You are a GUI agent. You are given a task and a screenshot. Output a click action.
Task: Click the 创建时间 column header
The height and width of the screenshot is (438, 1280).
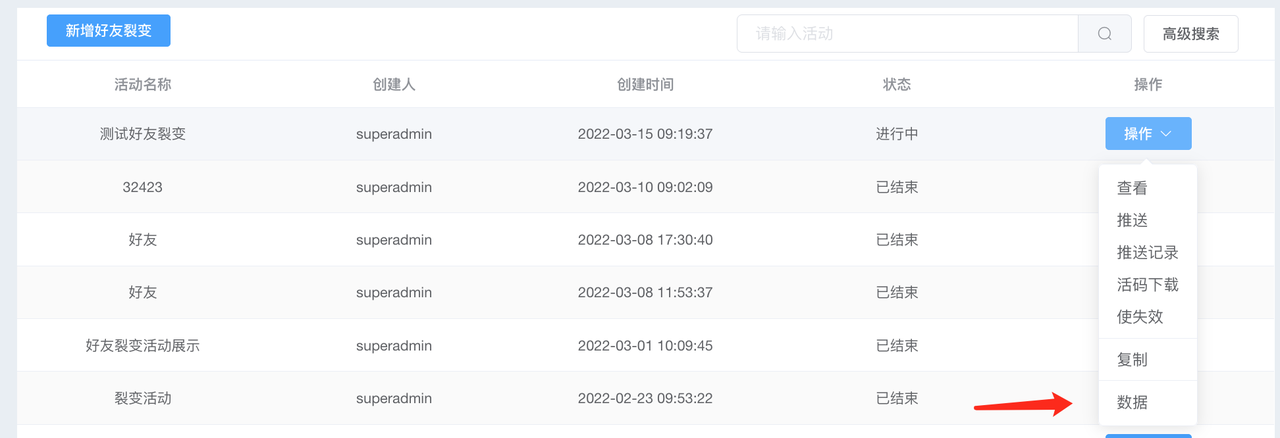pos(645,85)
